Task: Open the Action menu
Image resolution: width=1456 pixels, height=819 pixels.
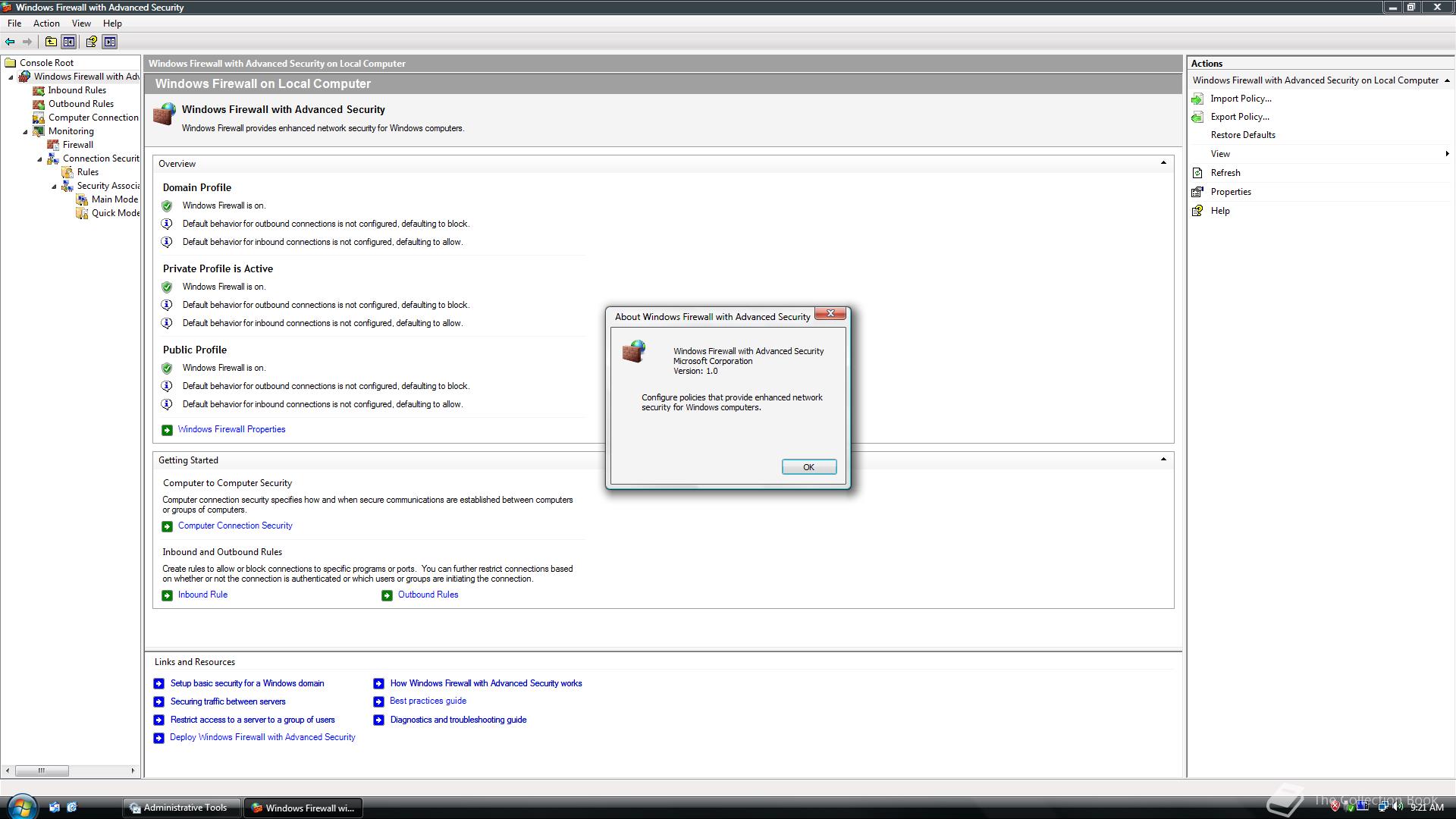Action: point(46,24)
